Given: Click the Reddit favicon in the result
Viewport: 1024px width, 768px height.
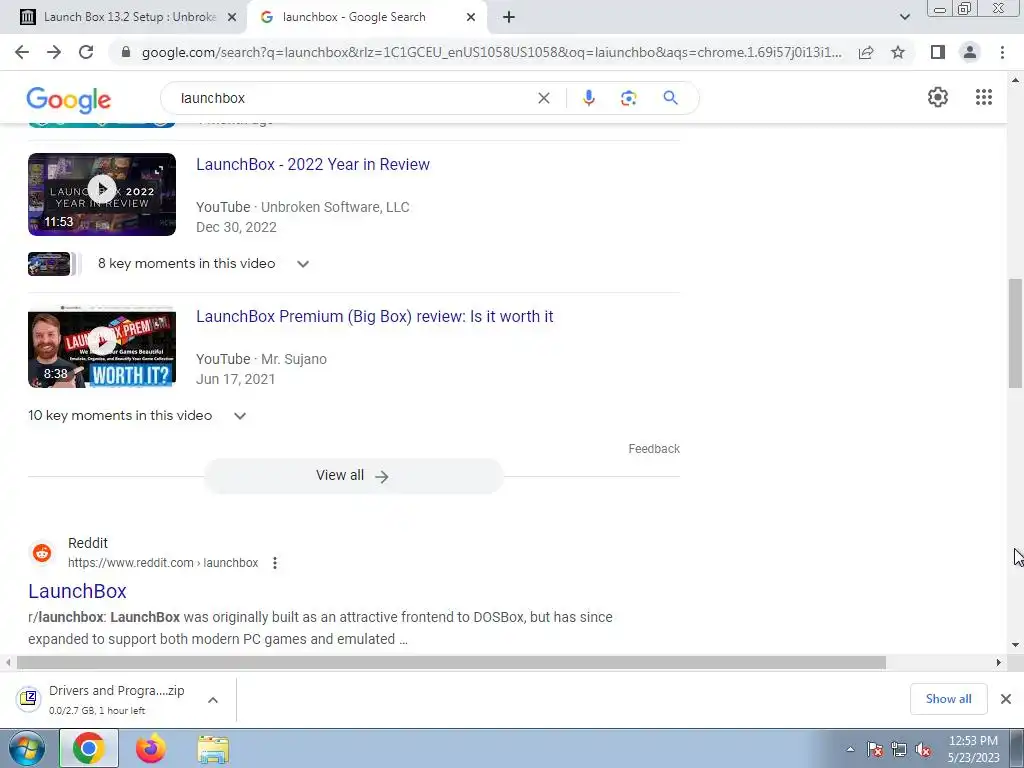Looking at the screenshot, I should coord(42,552).
